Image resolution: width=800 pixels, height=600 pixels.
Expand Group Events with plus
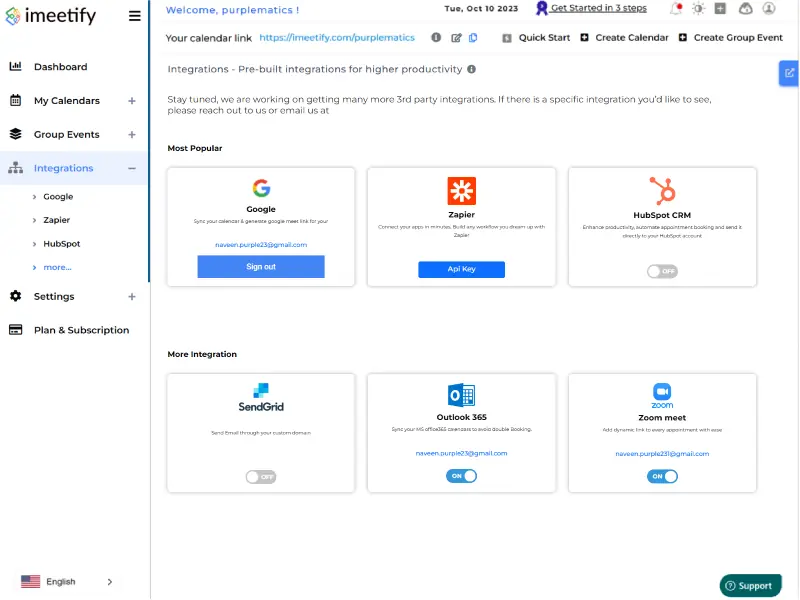132,135
